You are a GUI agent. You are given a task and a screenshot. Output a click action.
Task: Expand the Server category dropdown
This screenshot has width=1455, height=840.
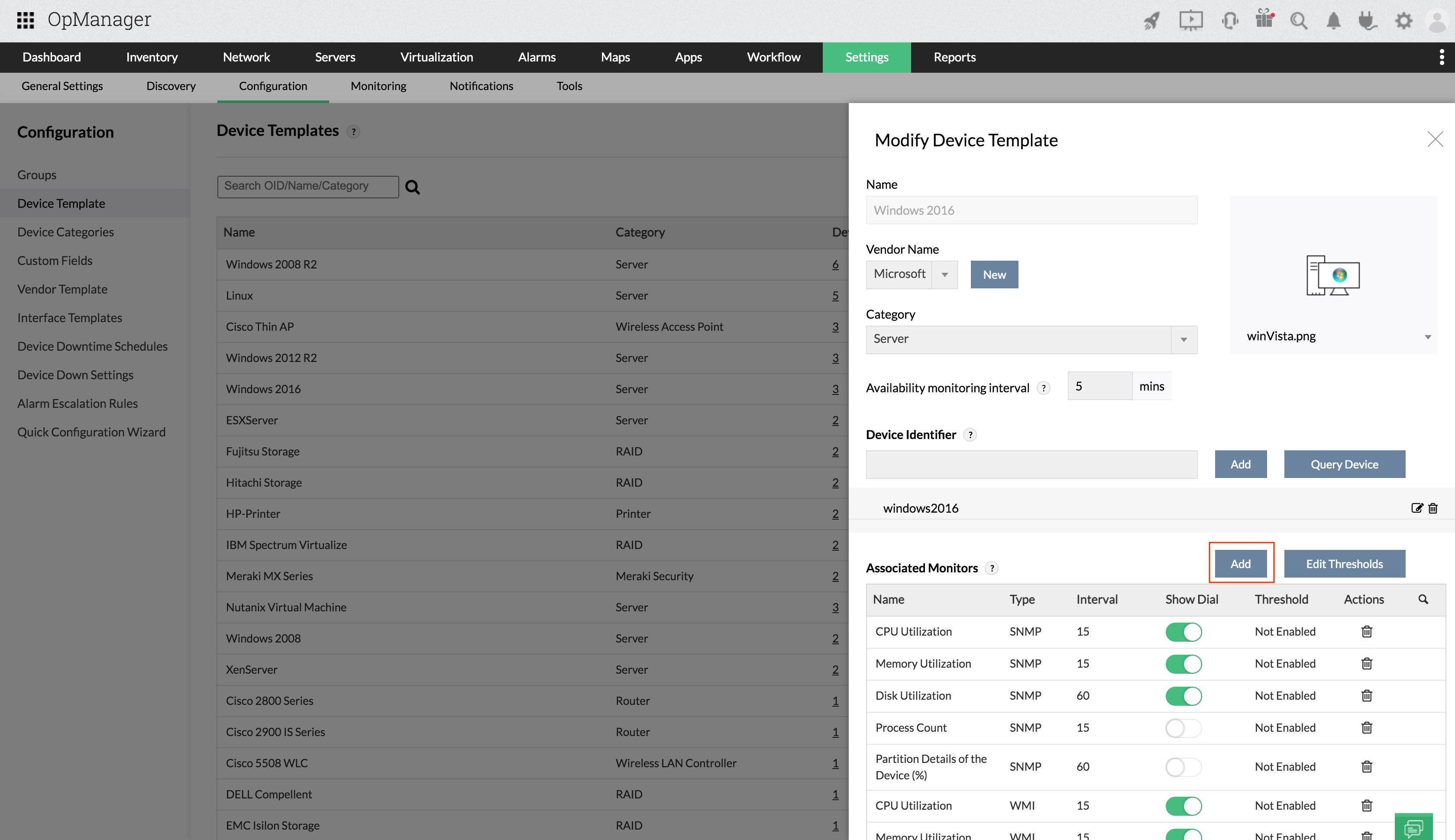1183,339
